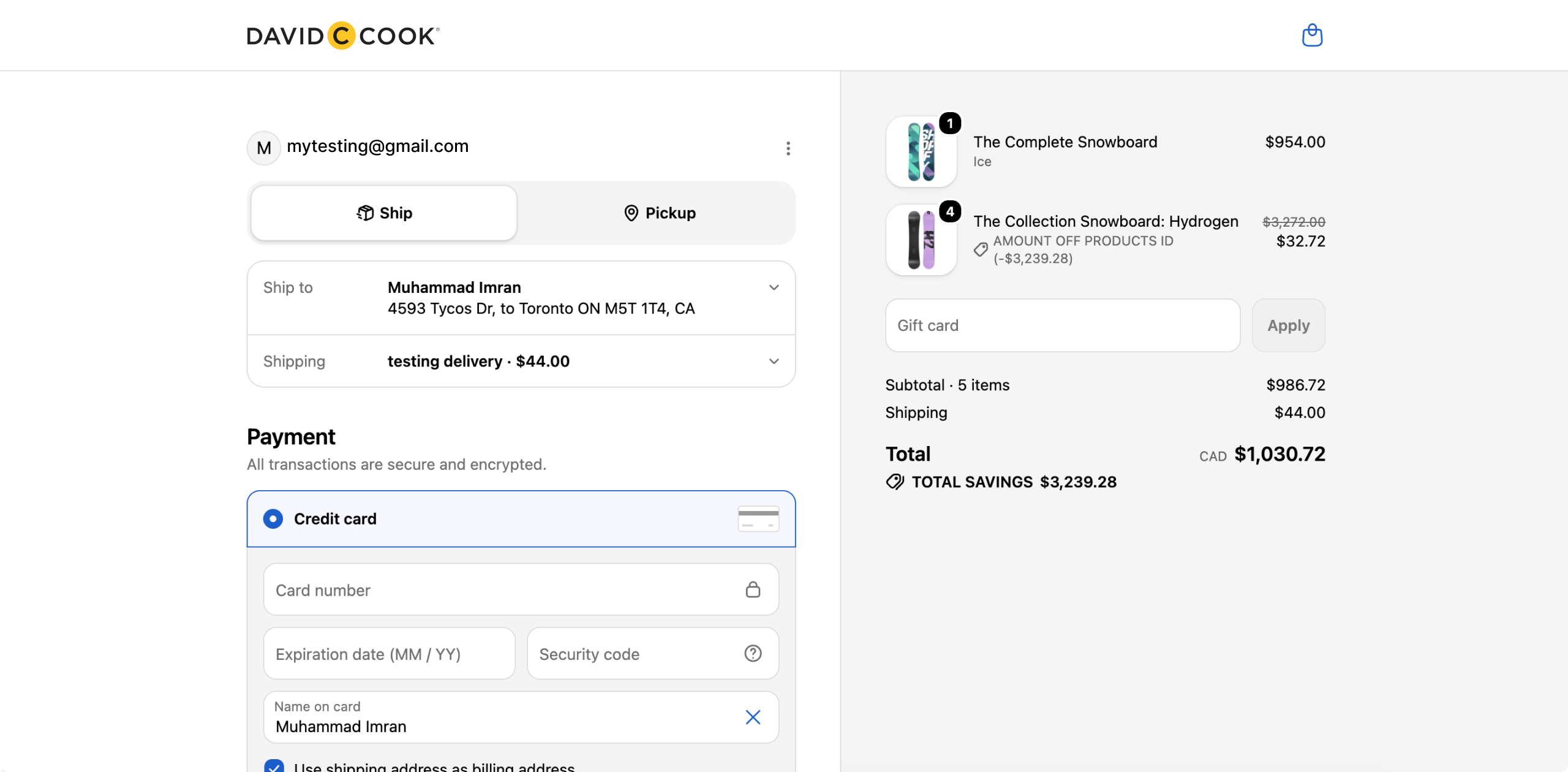Viewport: 1568px width, 772px height.
Task: Focus the Security code field
Action: tap(653, 654)
